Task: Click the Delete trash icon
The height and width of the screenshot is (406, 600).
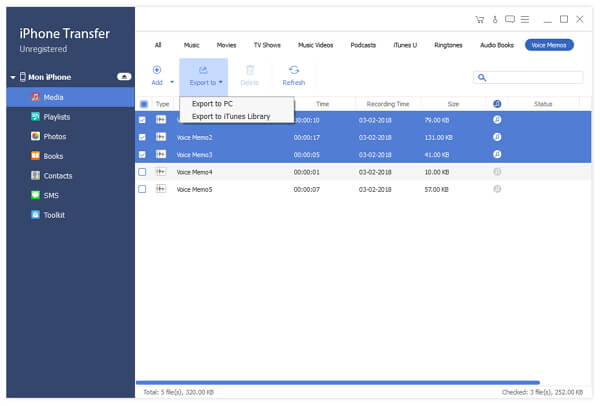Action: pyautogui.click(x=250, y=70)
